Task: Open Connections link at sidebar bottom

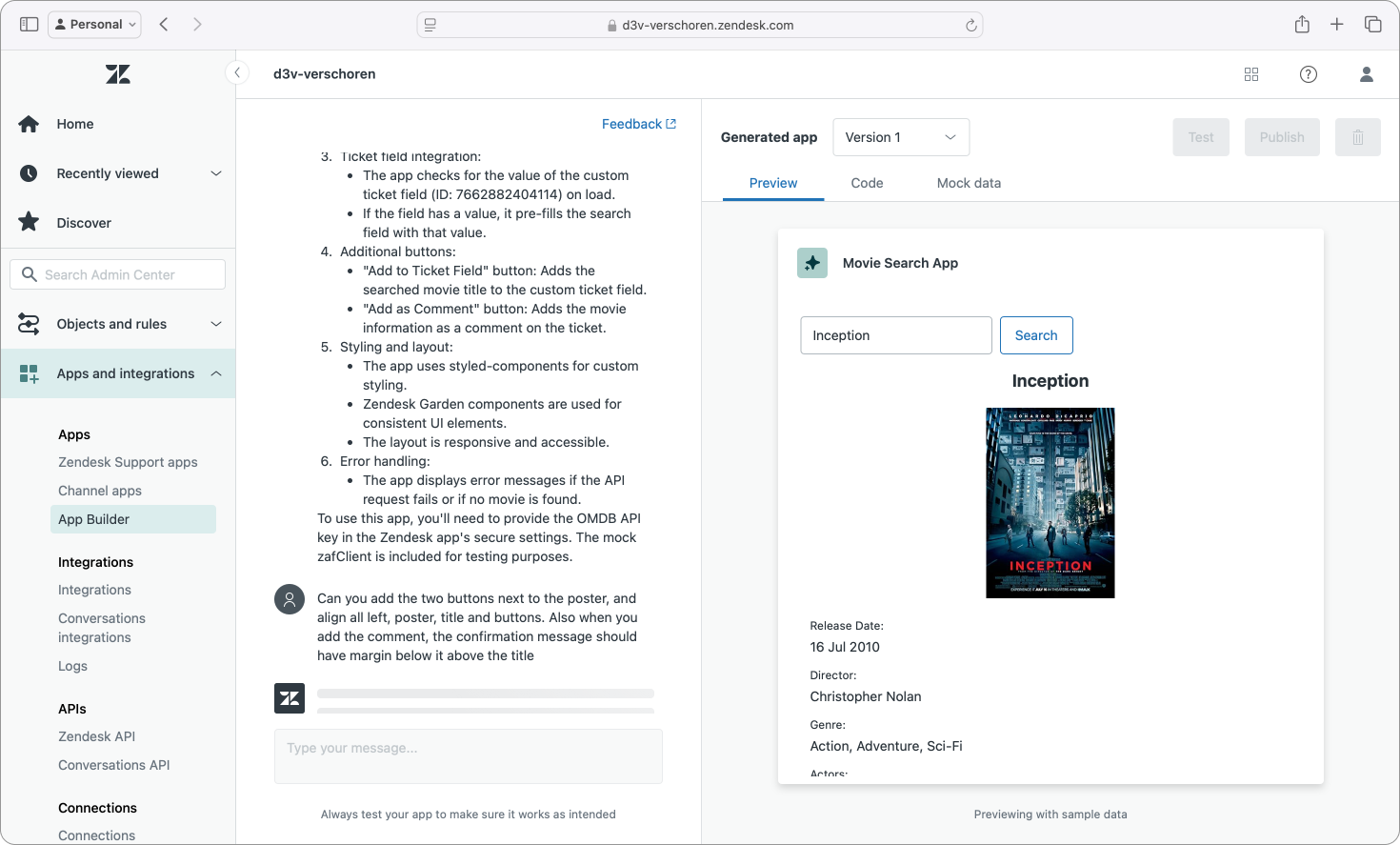Action: coord(96,835)
